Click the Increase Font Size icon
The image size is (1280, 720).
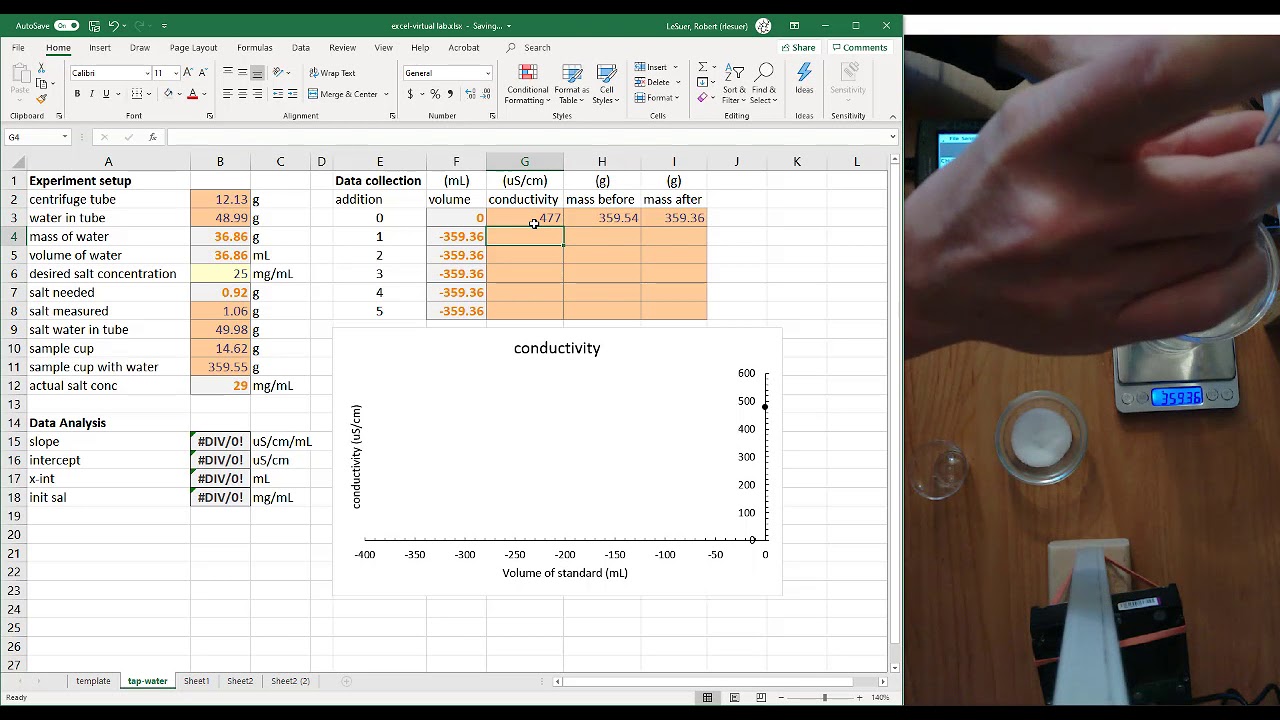tap(189, 73)
